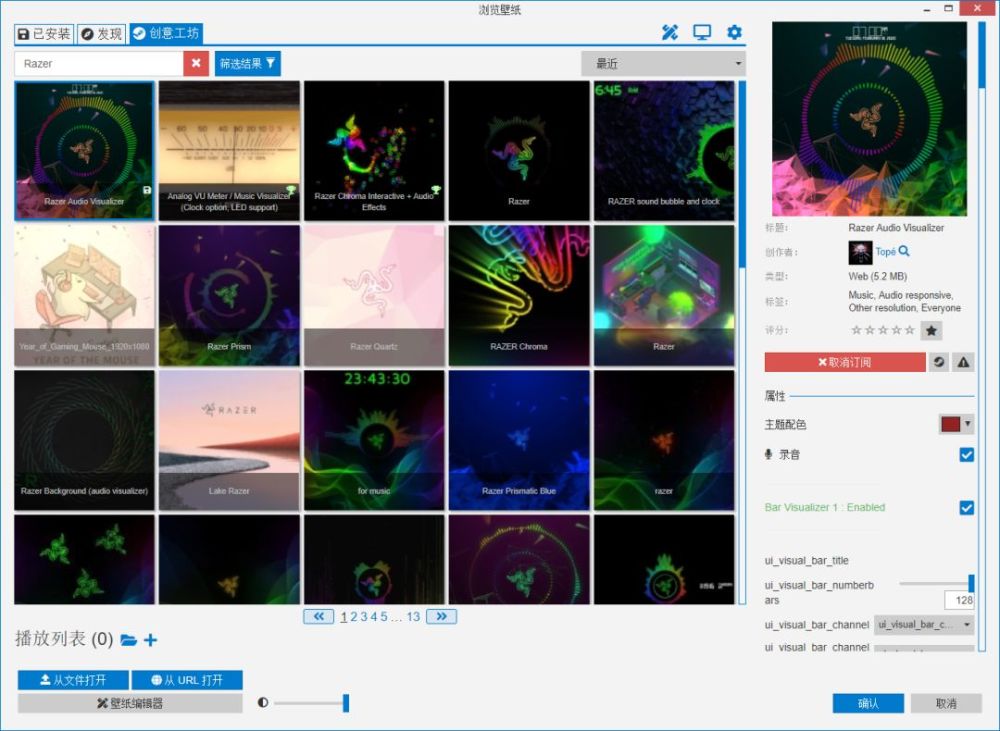
Task: Select Razer Quartz wallpaper thumbnail
Action: (x=374, y=295)
